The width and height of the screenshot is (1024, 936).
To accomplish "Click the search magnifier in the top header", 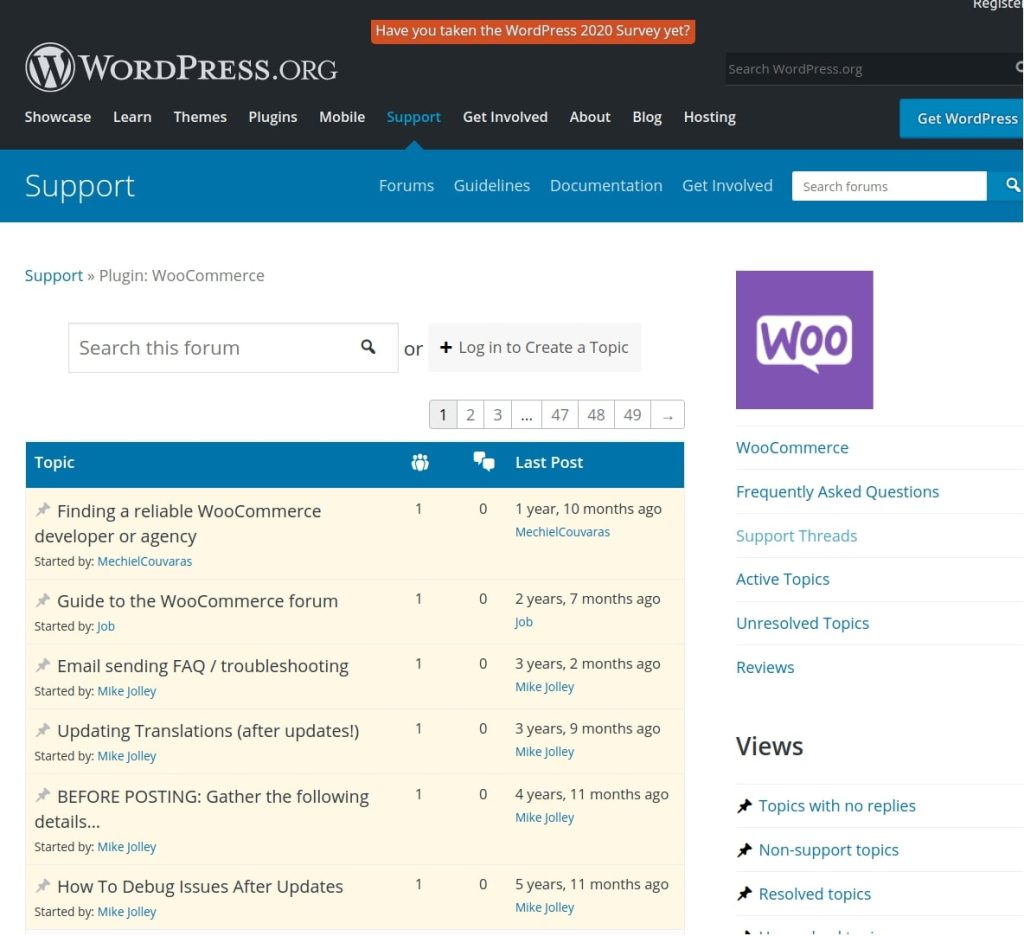I will point(1017,68).
